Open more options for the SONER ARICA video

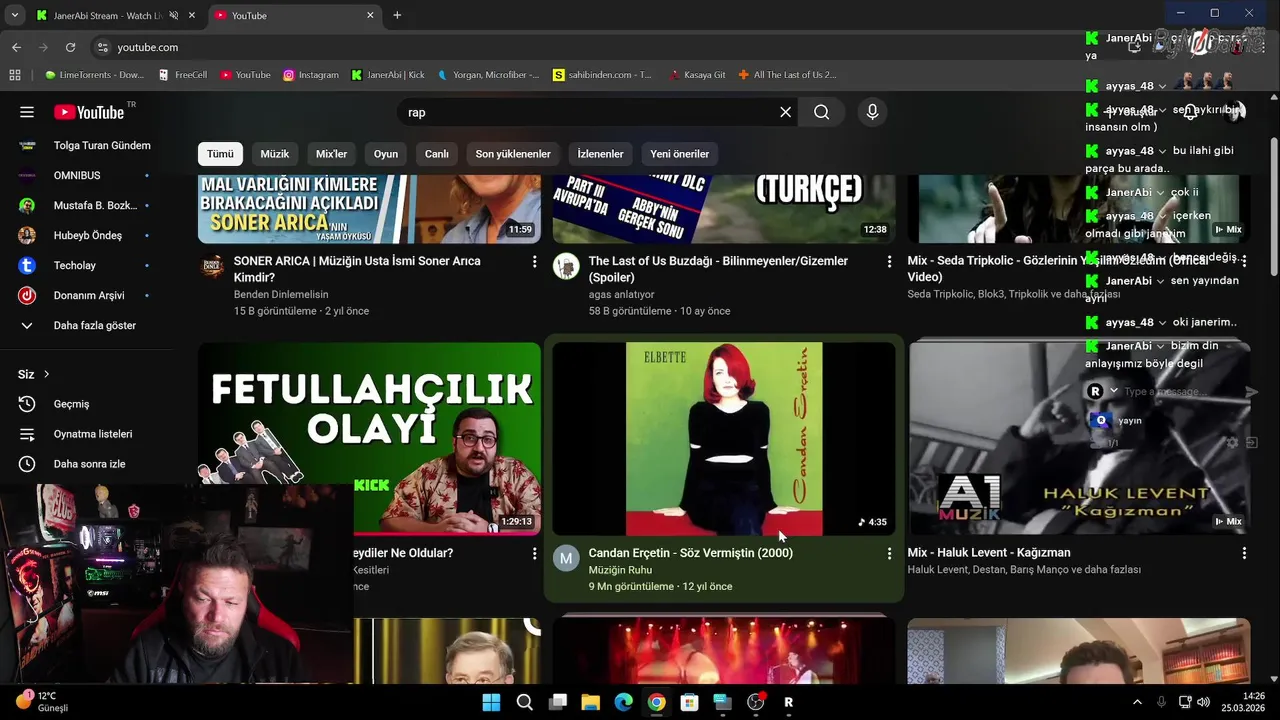(534, 261)
